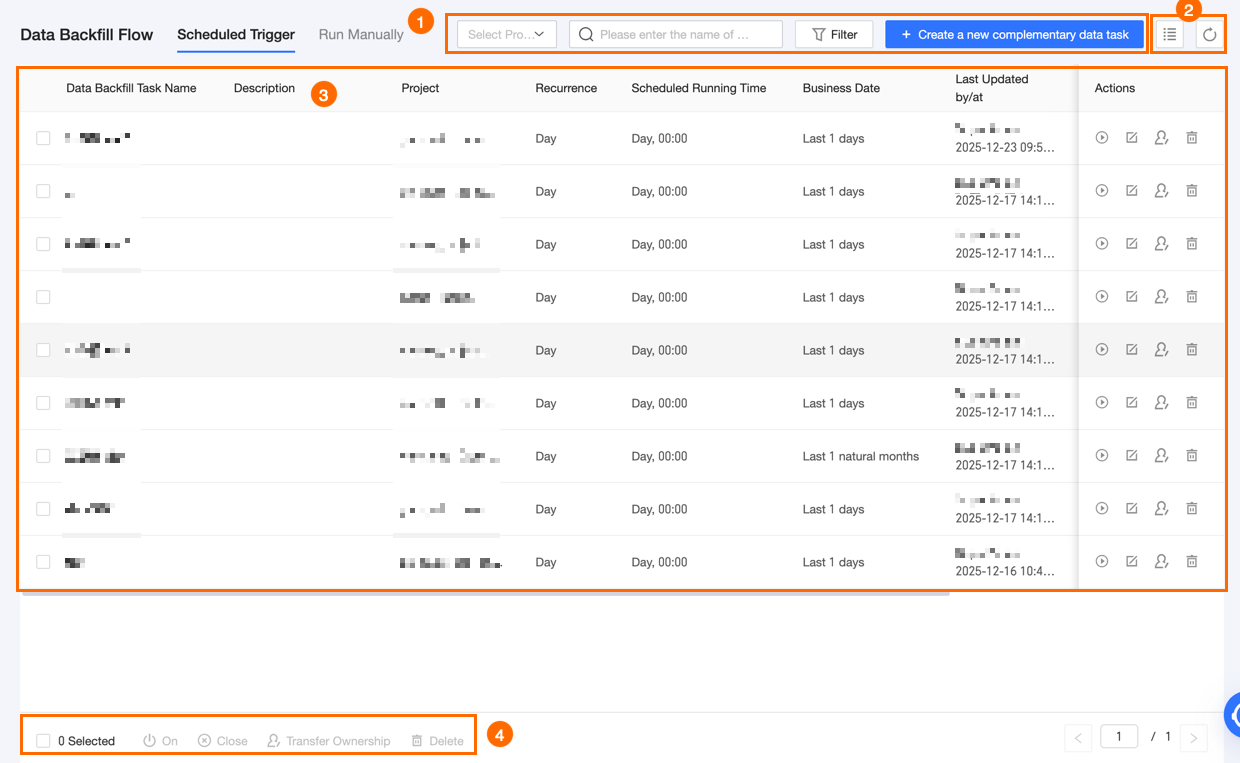Tick checkbox of 'Last 1 natural months' row
The width and height of the screenshot is (1240, 763).
43,456
